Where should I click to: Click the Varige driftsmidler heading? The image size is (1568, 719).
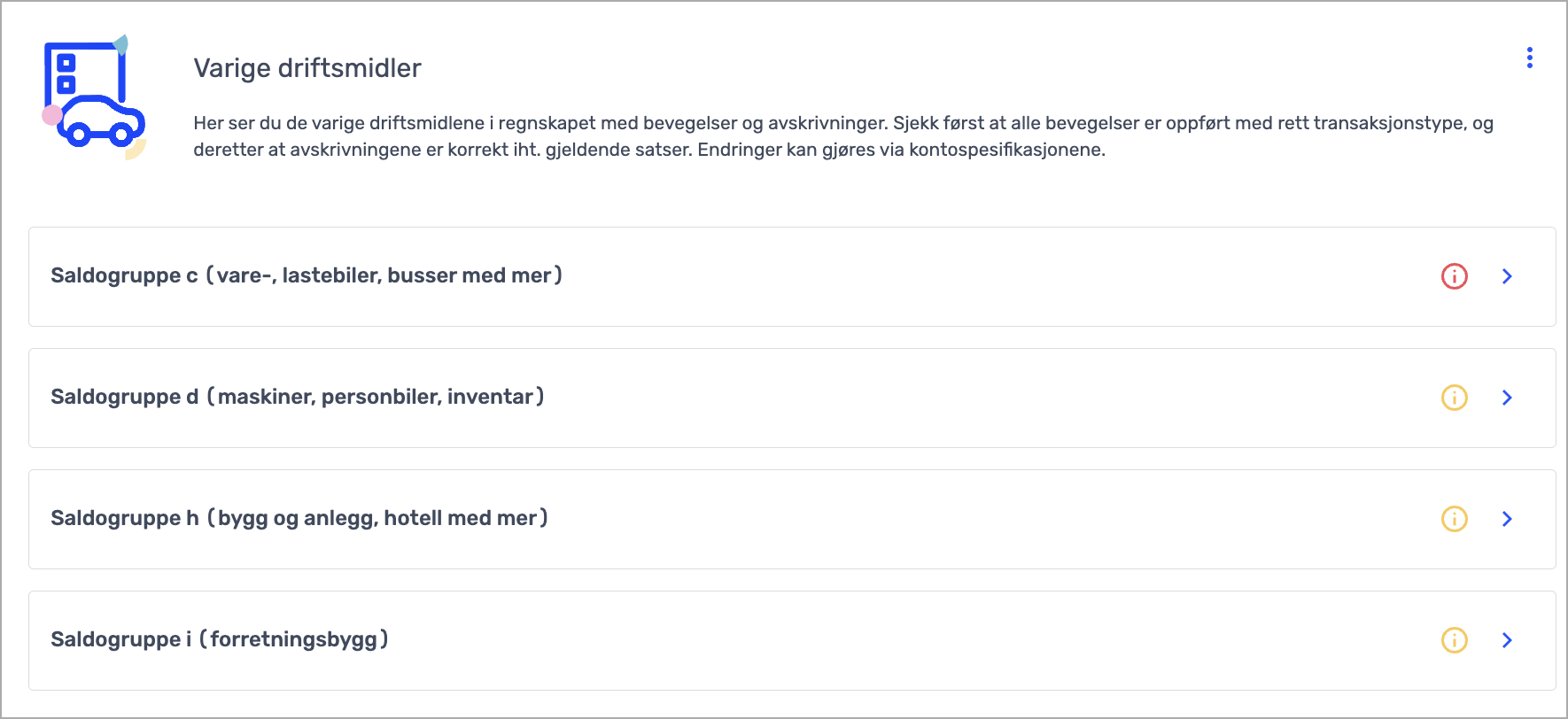(x=307, y=68)
